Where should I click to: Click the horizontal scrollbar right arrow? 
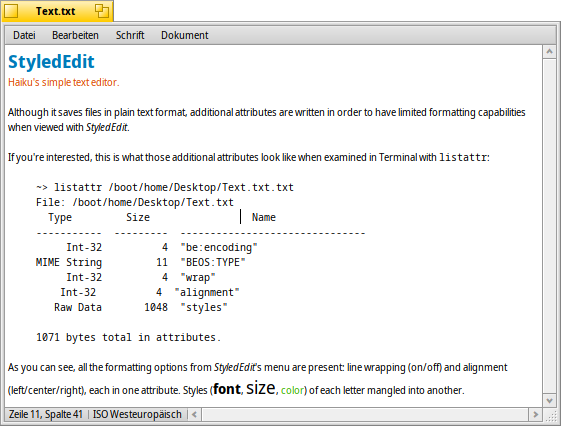[x=536, y=415]
